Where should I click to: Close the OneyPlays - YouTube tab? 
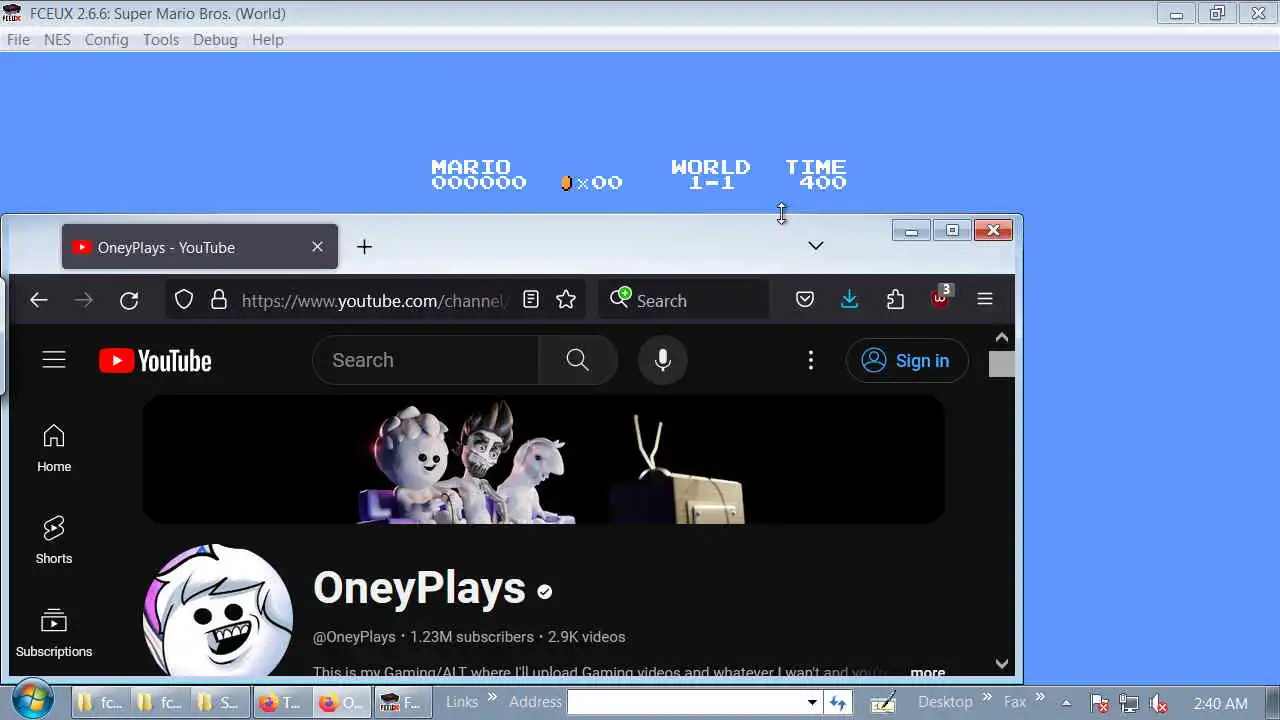317,247
